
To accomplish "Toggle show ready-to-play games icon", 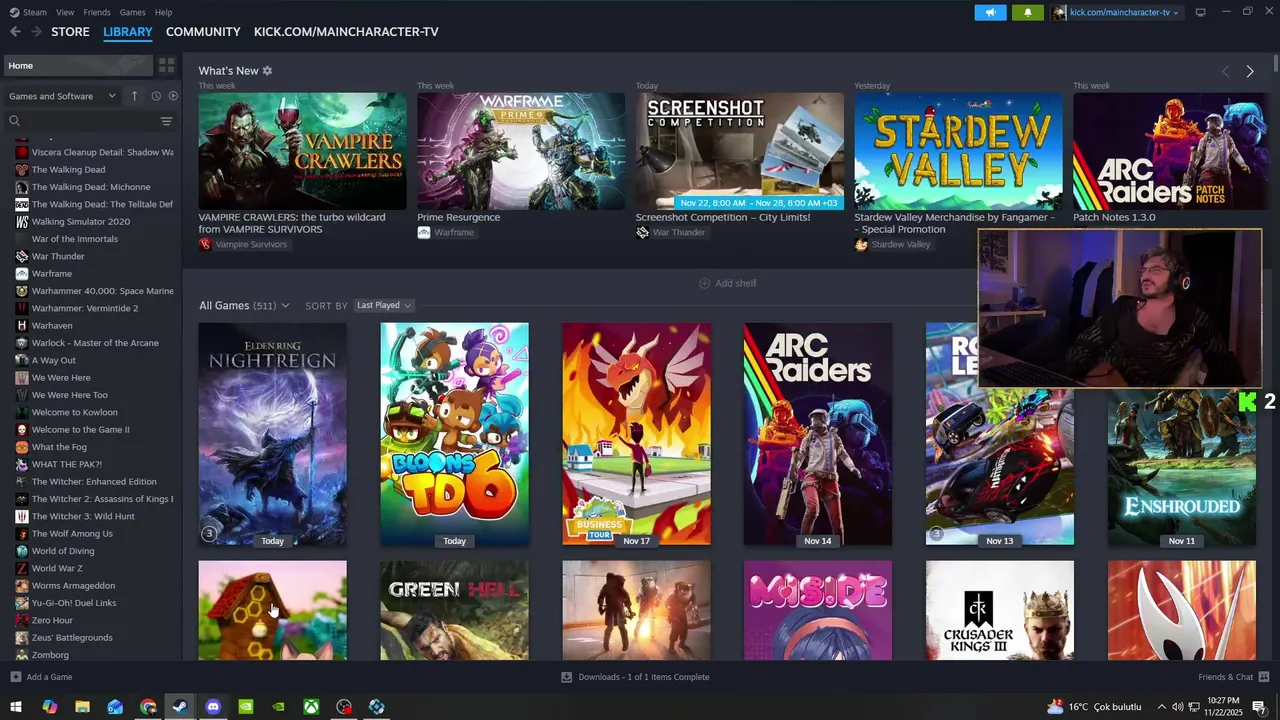I will [x=173, y=96].
